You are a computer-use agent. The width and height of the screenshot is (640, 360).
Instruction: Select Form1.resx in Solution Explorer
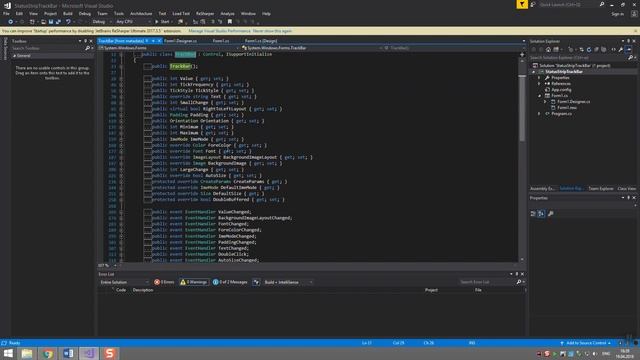(x=567, y=108)
